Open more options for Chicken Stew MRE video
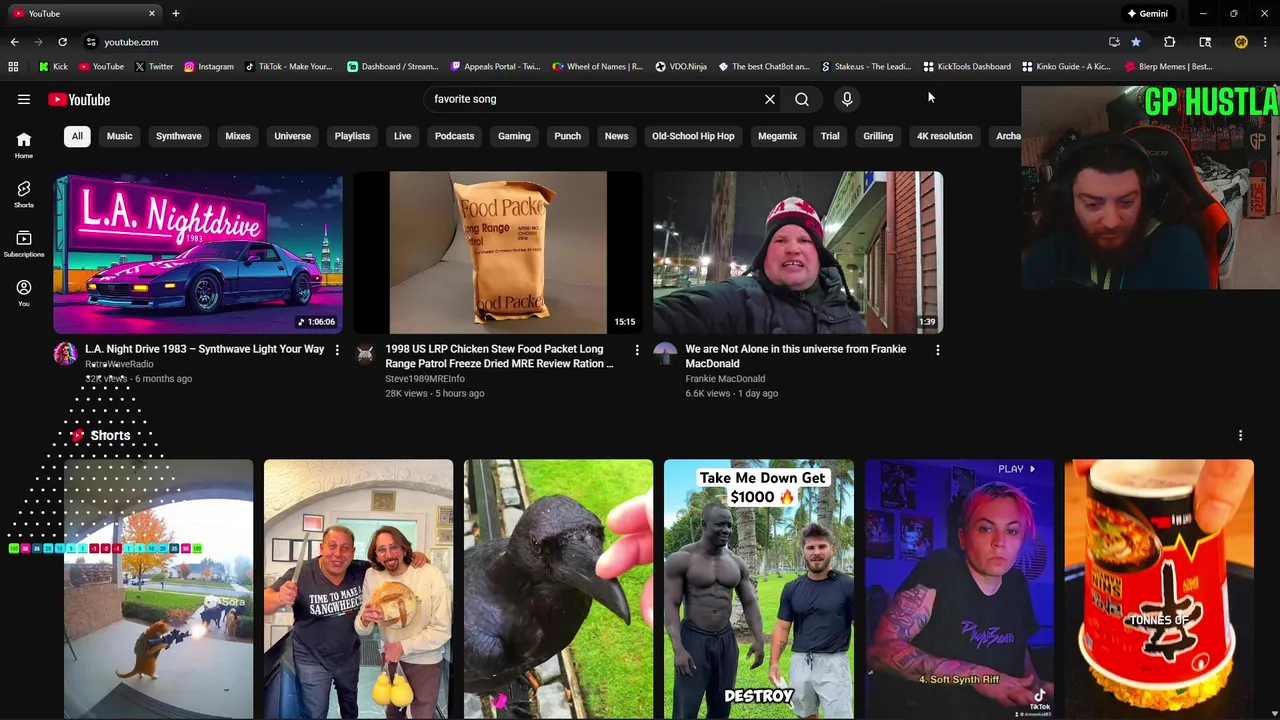This screenshot has height=720, width=1280. click(637, 350)
